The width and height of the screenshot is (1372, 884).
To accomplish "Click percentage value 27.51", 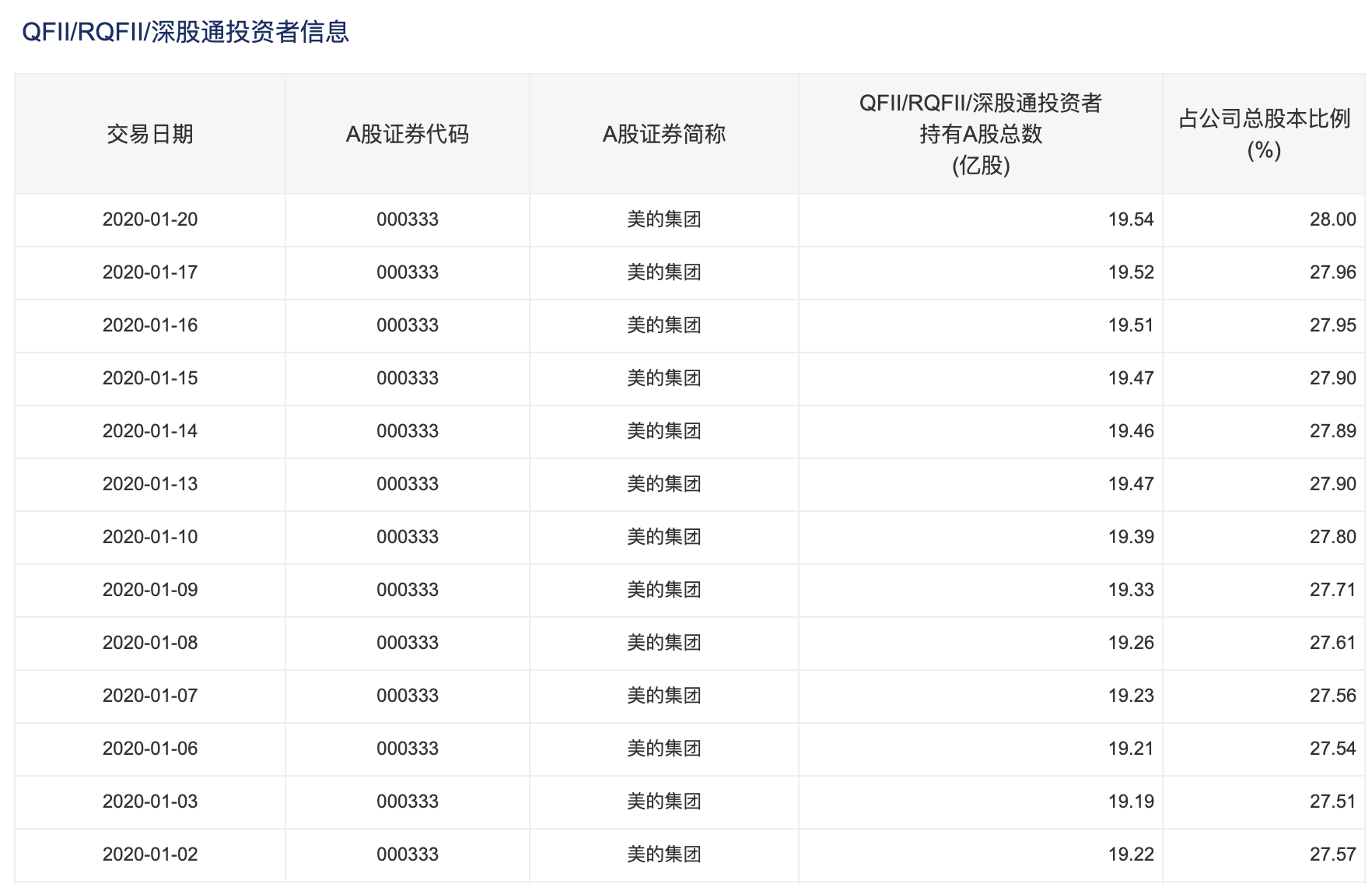I will [x=1333, y=802].
